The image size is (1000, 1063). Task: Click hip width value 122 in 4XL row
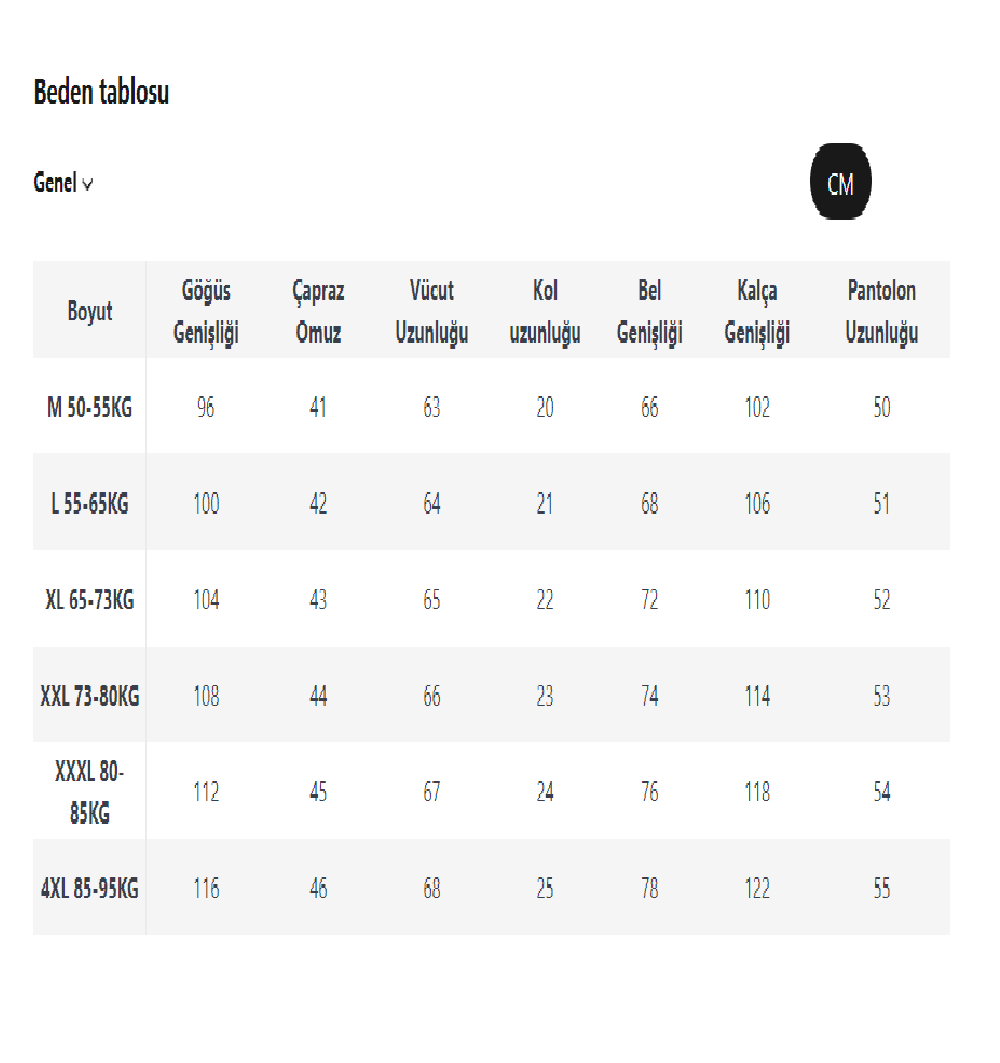pos(757,888)
